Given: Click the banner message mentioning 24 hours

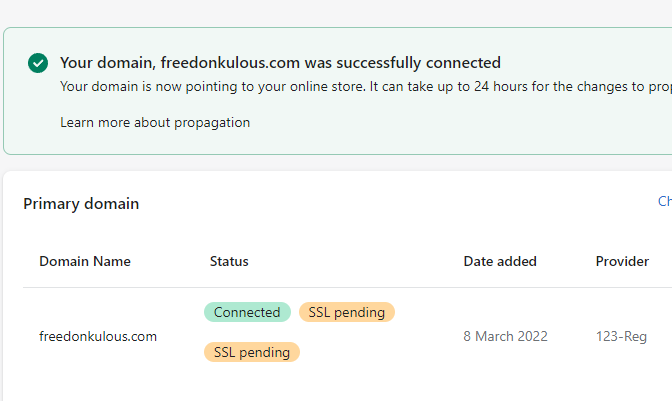Looking at the screenshot, I should 366,87.
